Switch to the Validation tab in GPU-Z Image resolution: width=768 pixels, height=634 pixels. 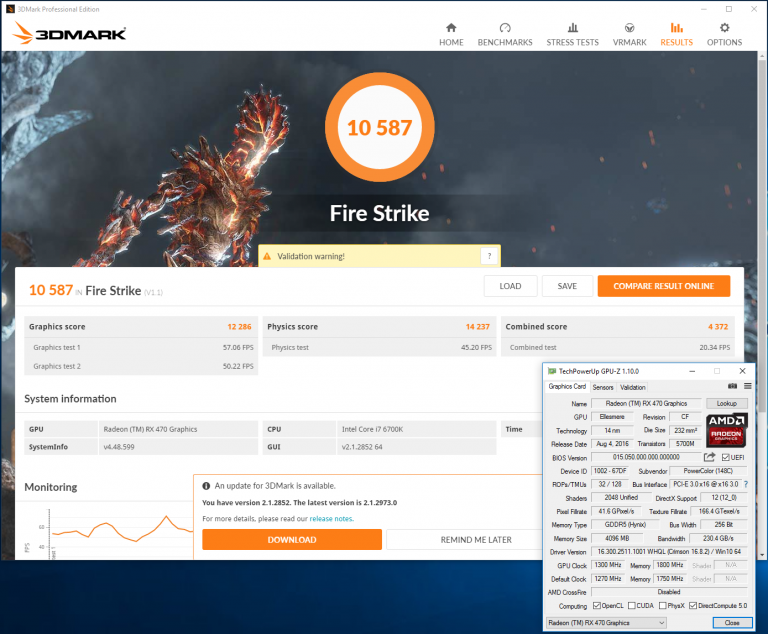(633, 387)
